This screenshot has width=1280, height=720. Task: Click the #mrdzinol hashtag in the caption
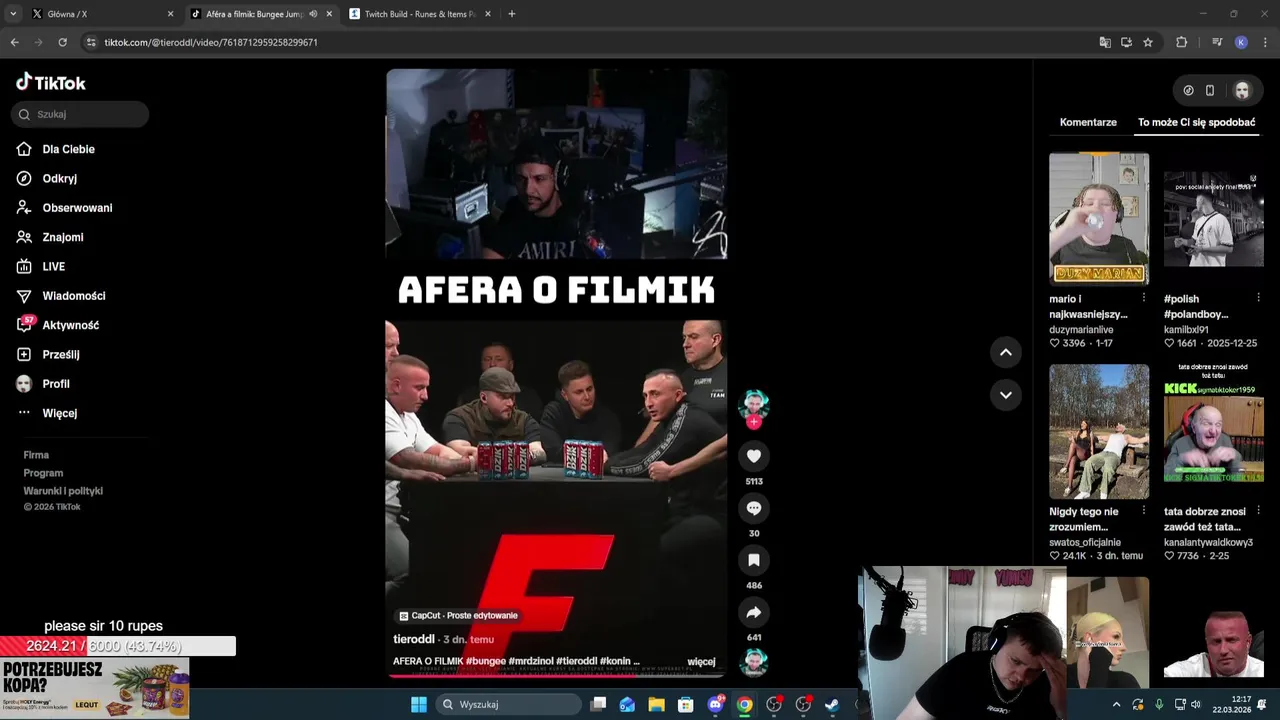coord(531,662)
